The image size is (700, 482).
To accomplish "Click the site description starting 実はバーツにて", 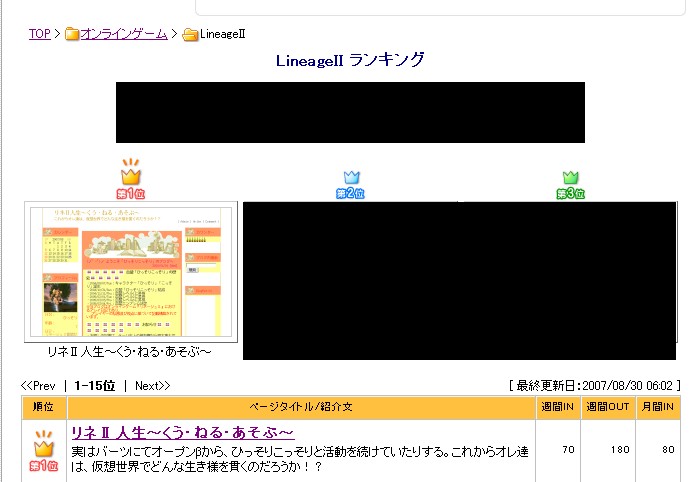I will pos(300,459).
